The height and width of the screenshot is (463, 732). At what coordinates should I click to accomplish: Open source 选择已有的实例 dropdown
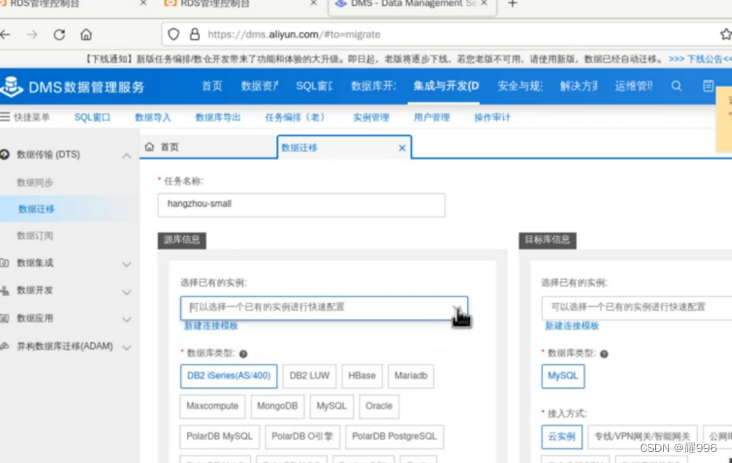coord(324,308)
